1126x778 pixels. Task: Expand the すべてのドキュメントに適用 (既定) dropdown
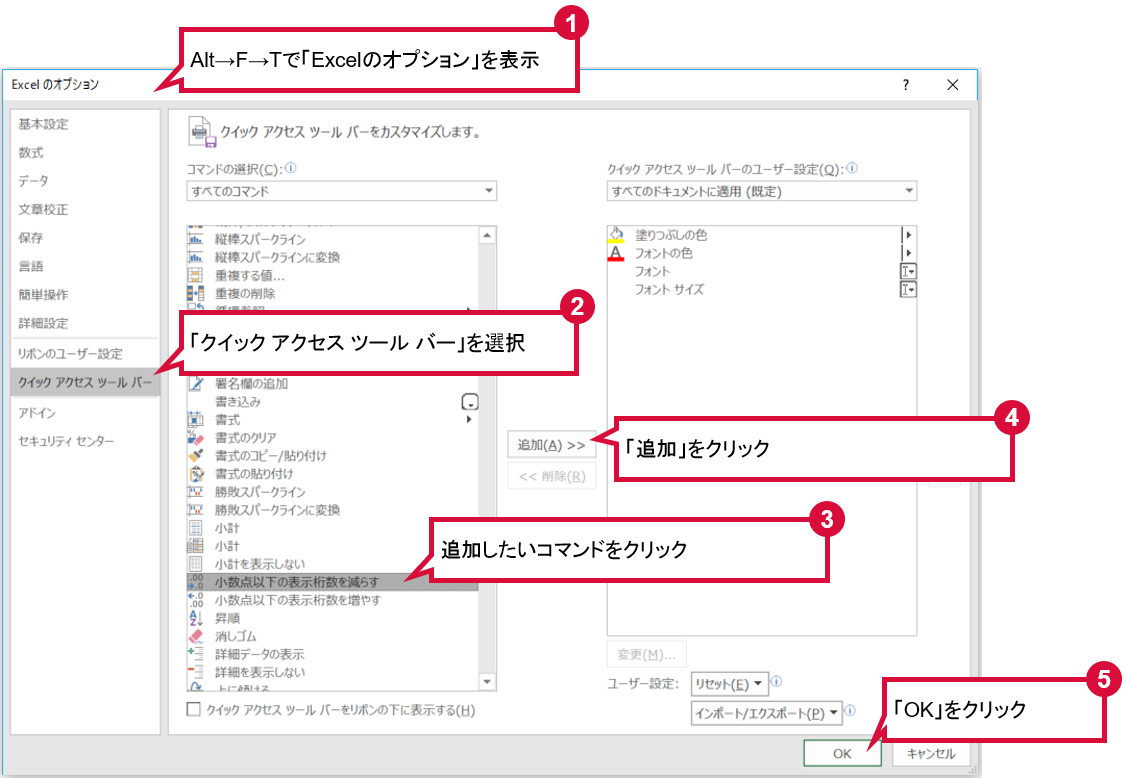(x=761, y=191)
